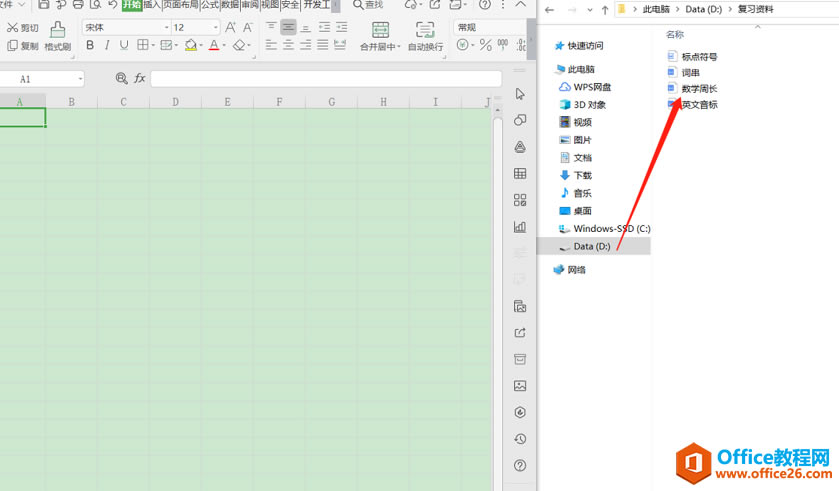Go back in File Explorer
This screenshot has width=839, height=491.
click(x=550, y=10)
